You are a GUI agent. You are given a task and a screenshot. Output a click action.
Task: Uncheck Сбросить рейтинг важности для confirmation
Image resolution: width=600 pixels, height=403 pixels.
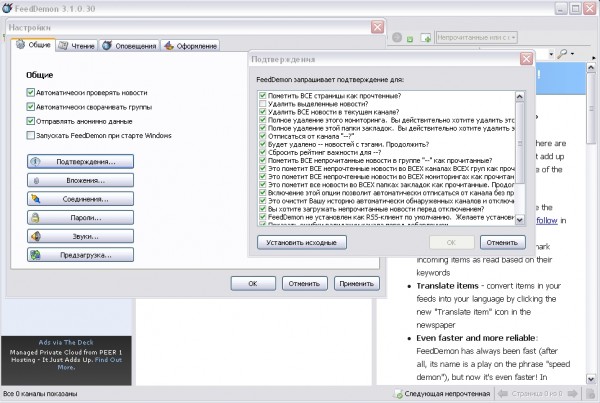coord(262,152)
